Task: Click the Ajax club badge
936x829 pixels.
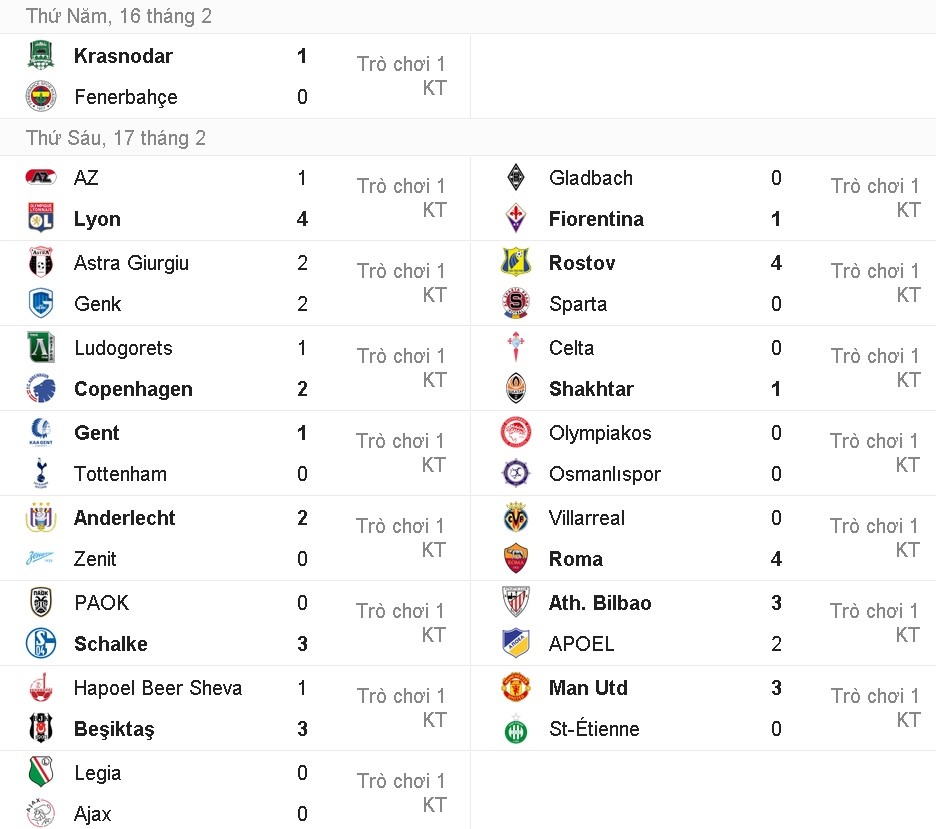Action: [40, 813]
